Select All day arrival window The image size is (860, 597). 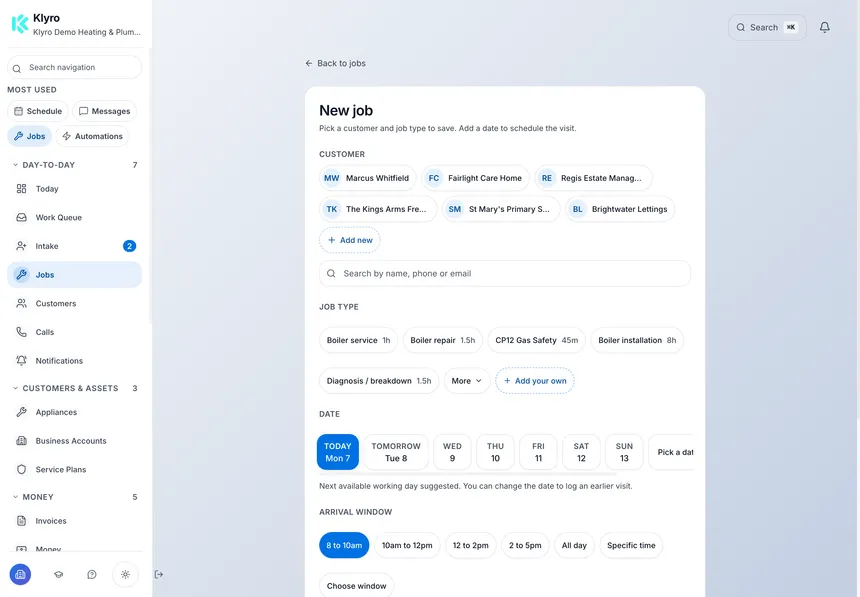coord(574,545)
